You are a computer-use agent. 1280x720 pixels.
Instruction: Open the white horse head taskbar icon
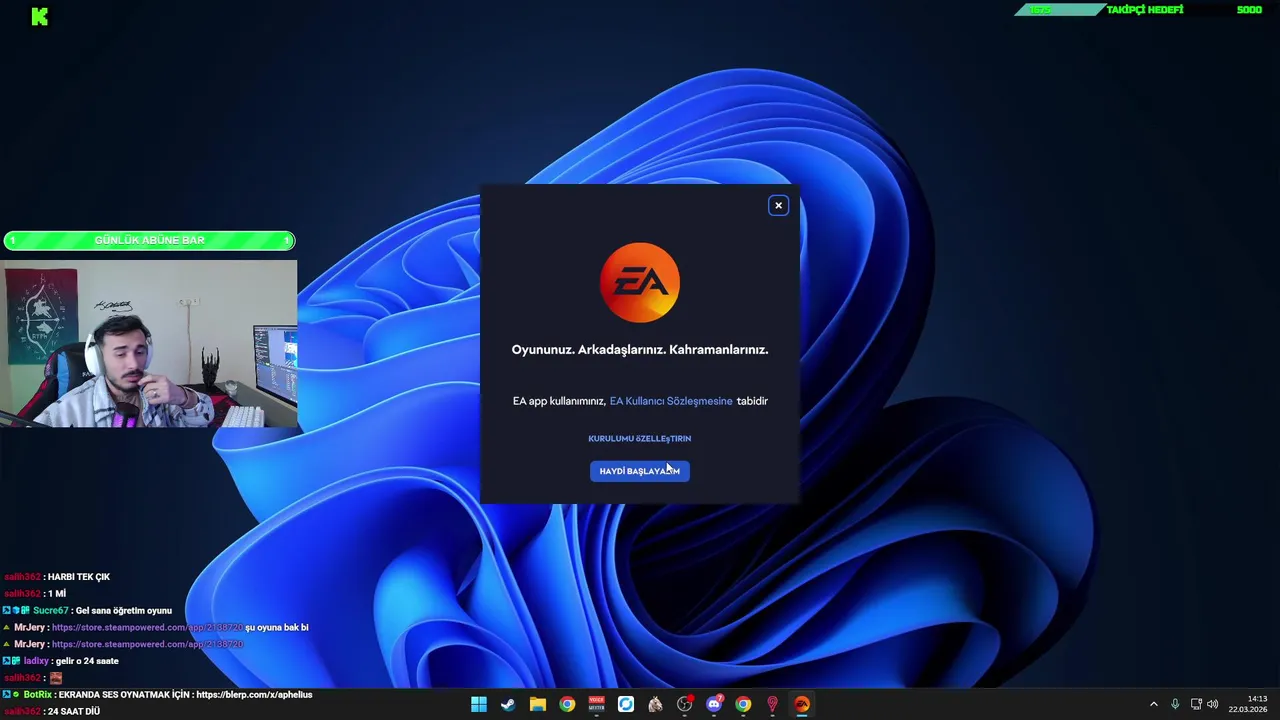click(655, 704)
